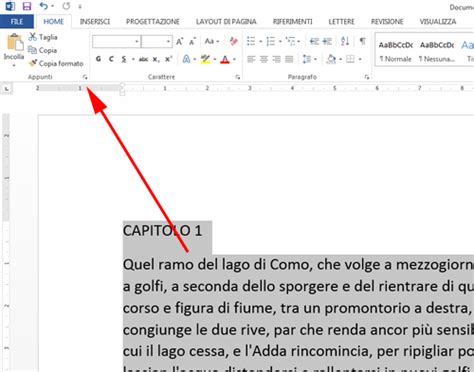Select the HOME tab
The height and width of the screenshot is (372, 474).
[53, 22]
